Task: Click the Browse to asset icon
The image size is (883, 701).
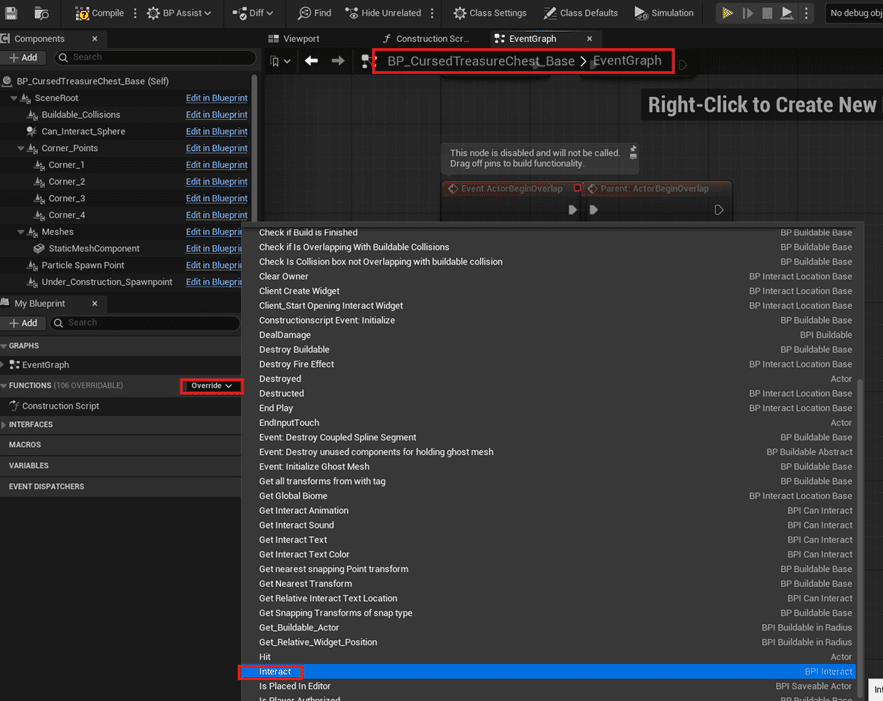Action: 41,12
